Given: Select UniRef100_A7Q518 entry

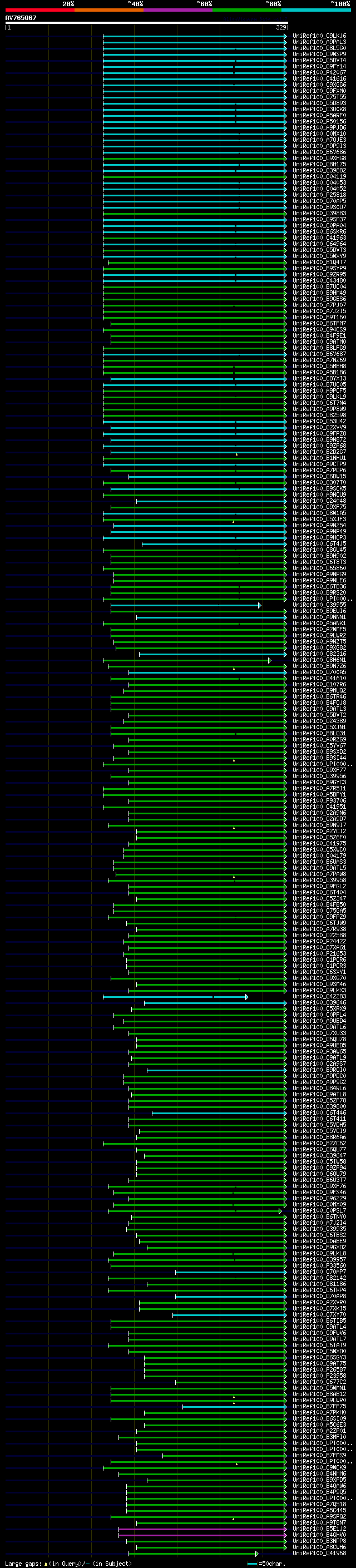Looking at the screenshot, I should pos(319,1504).
